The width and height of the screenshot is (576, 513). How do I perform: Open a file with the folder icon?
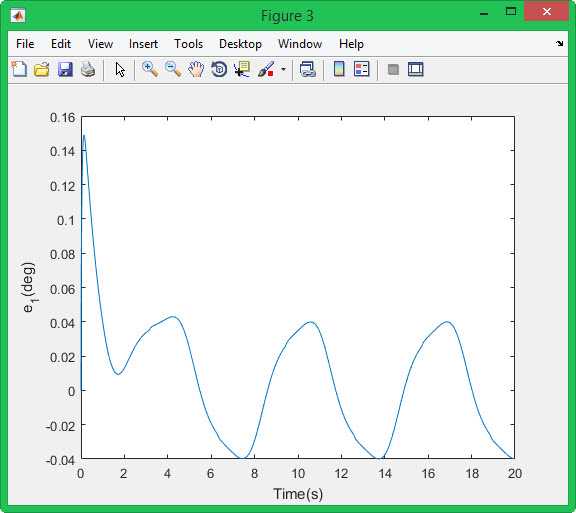coord(42,69)
